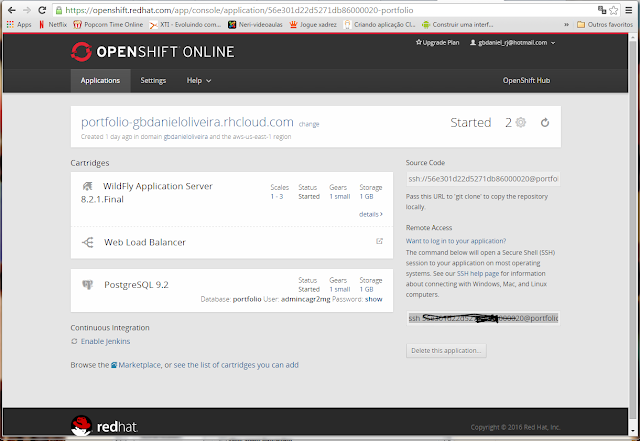Viewport: 640px width, 441px height.
Task: Click the PostgreSQL 9.2 elephant icon
Action: (x=88, y=284)
